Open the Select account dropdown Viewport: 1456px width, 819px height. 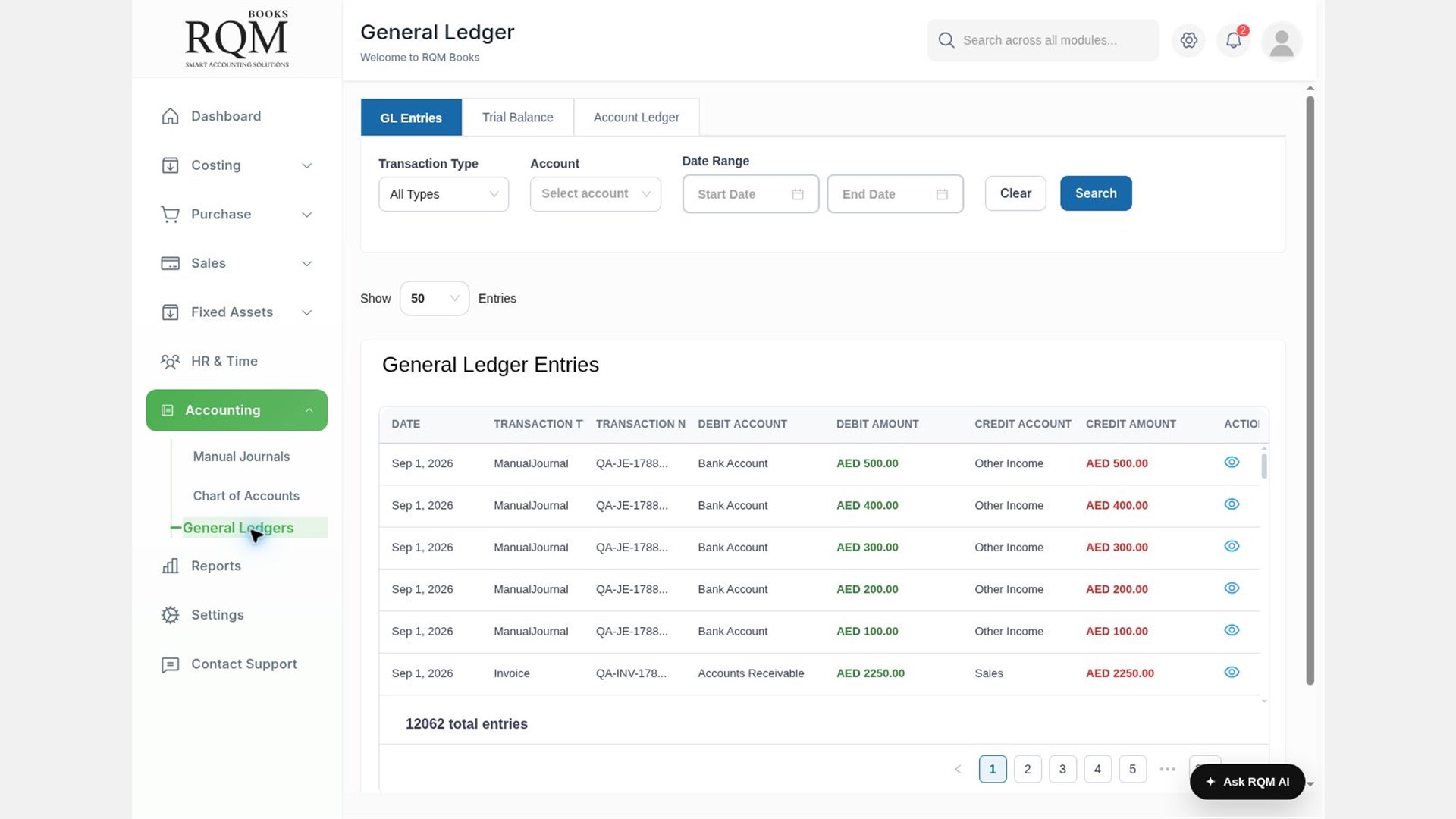595,194
